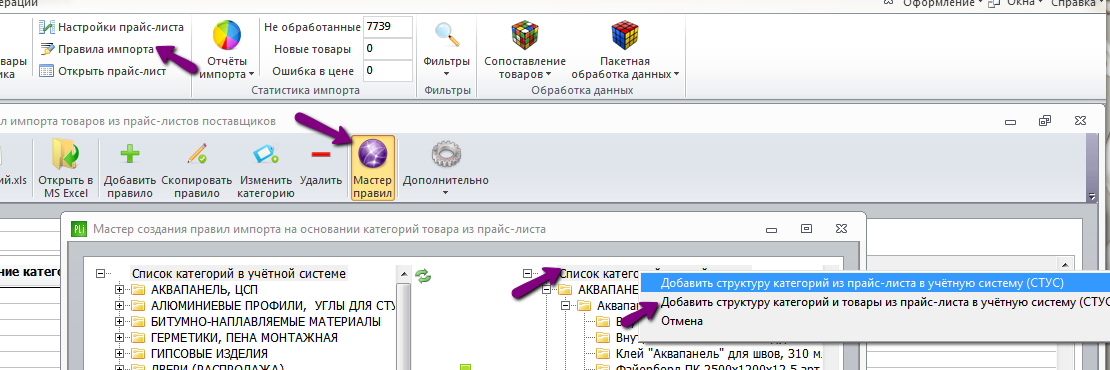This screenshot has width=1110, height=370.
Task: Click PLi icon in wizard title bar
Action: (x=79, y=229)
